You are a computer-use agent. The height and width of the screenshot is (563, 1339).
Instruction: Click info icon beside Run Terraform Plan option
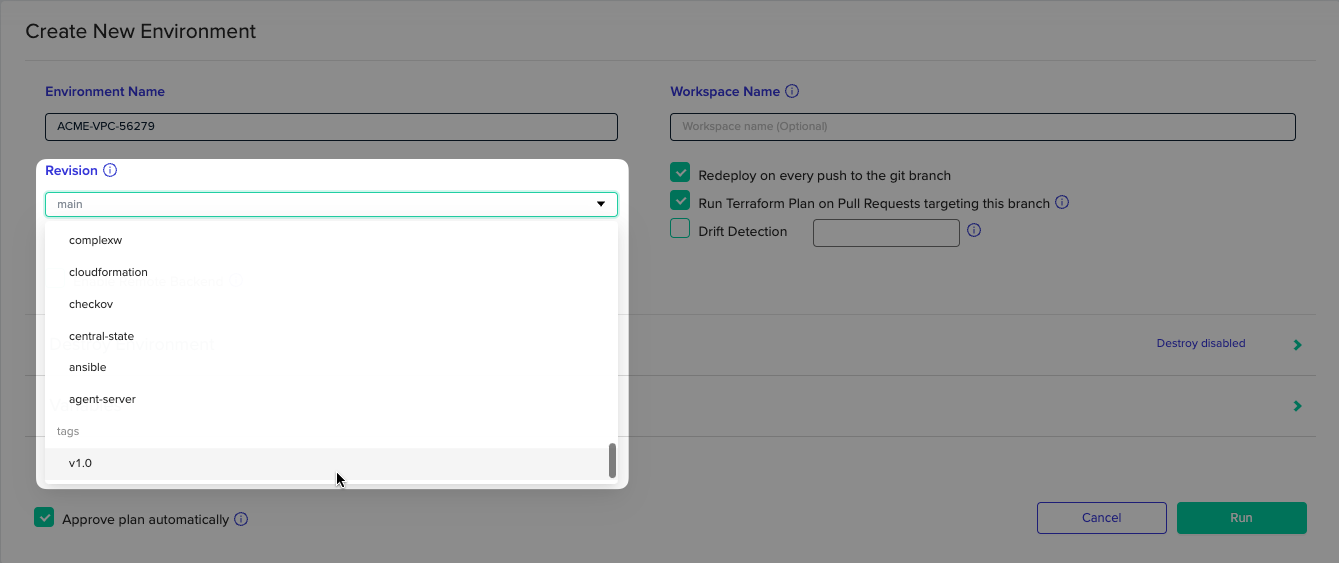pyautogui.click(x=1062, y=202)
